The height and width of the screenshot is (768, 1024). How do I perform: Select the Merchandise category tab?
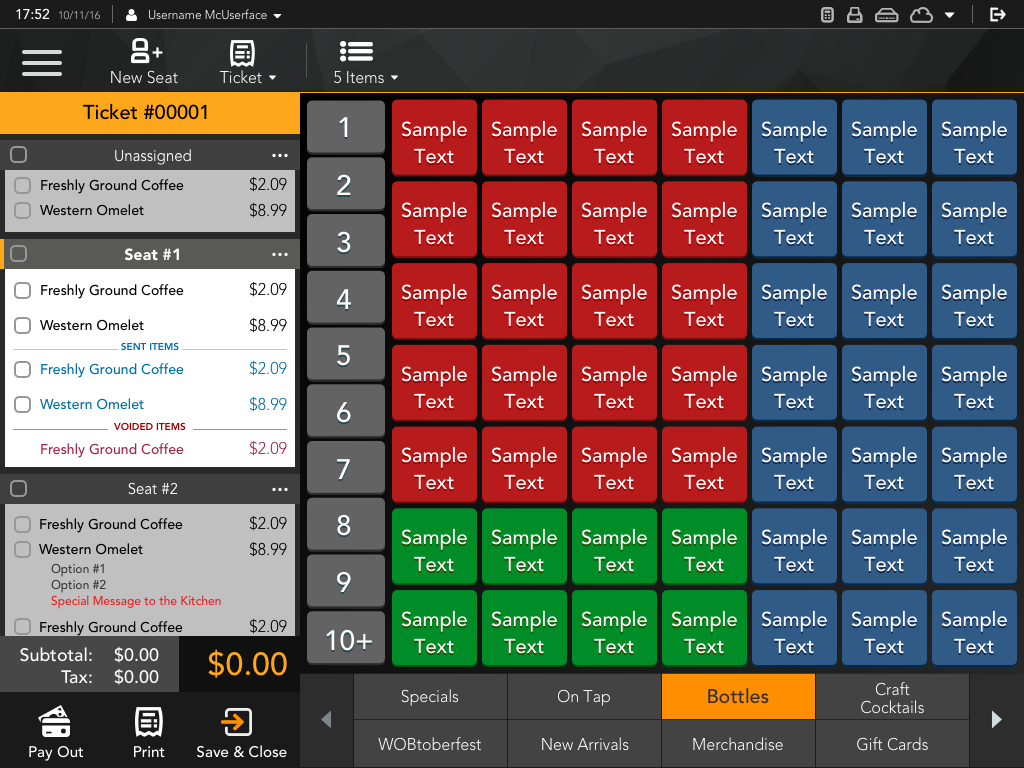click(738, 744)
